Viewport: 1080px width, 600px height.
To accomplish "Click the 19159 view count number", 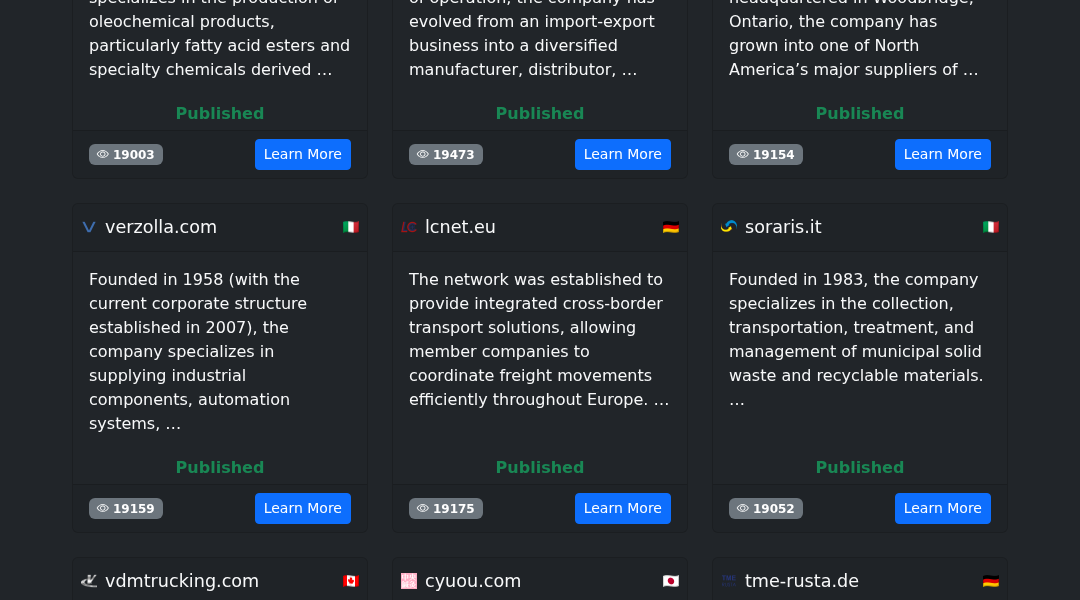I will [134, 508].
